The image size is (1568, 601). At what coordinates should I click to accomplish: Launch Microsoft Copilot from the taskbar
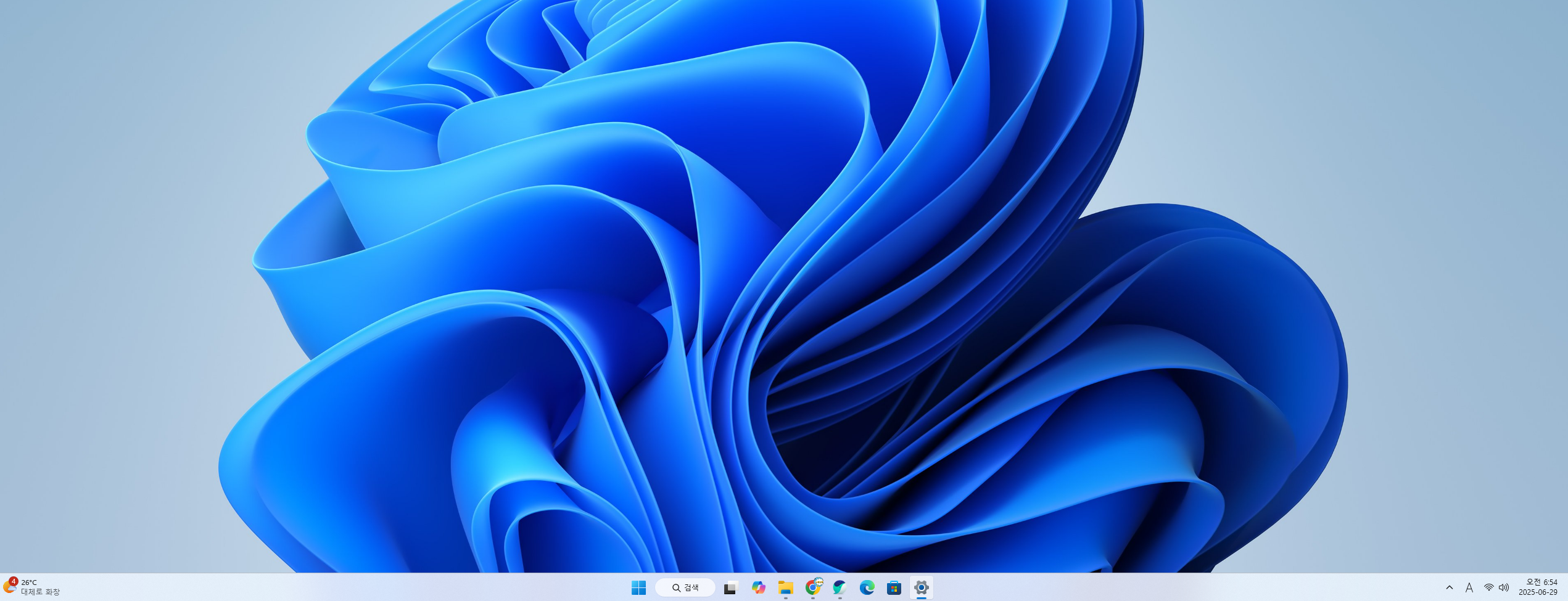758,587
